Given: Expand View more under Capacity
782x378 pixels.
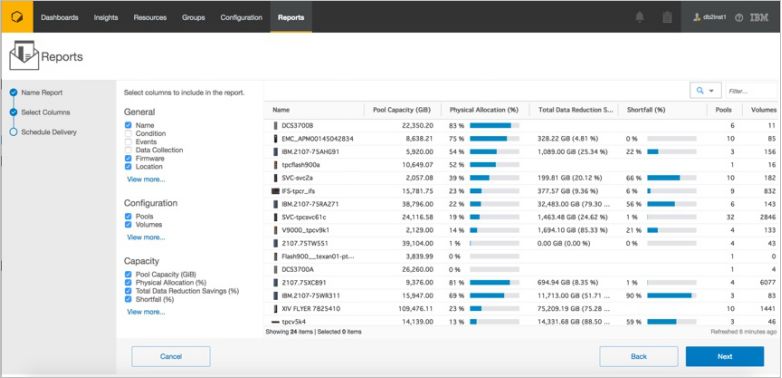Looking at the screenshot, I should (x=146, y=312).
